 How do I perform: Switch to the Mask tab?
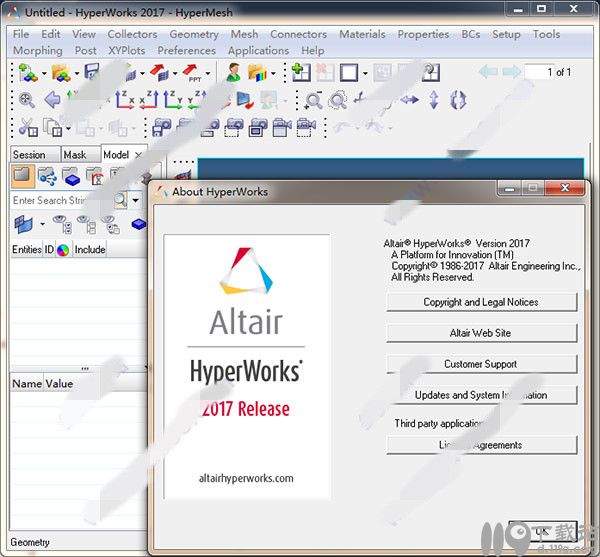pyautogui.click(x=81, y=155)
